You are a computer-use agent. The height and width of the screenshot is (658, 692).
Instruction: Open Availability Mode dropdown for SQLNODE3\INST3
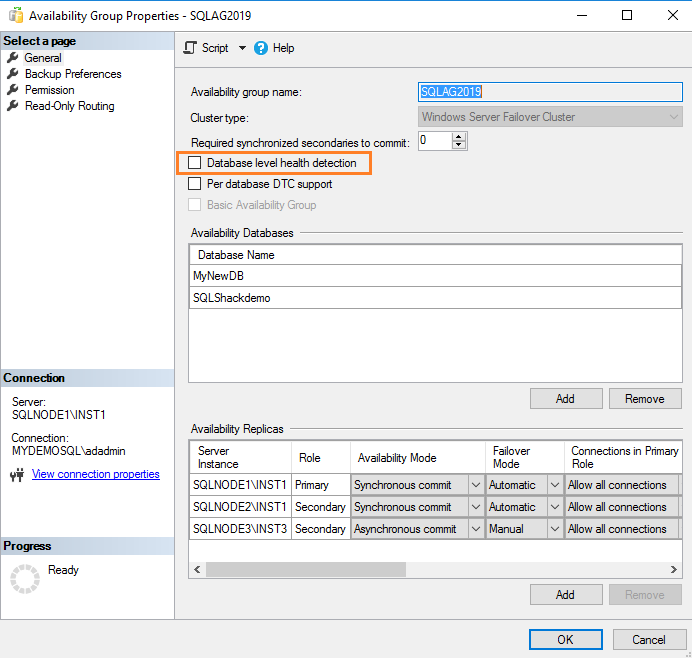click(x=475, y=529)
